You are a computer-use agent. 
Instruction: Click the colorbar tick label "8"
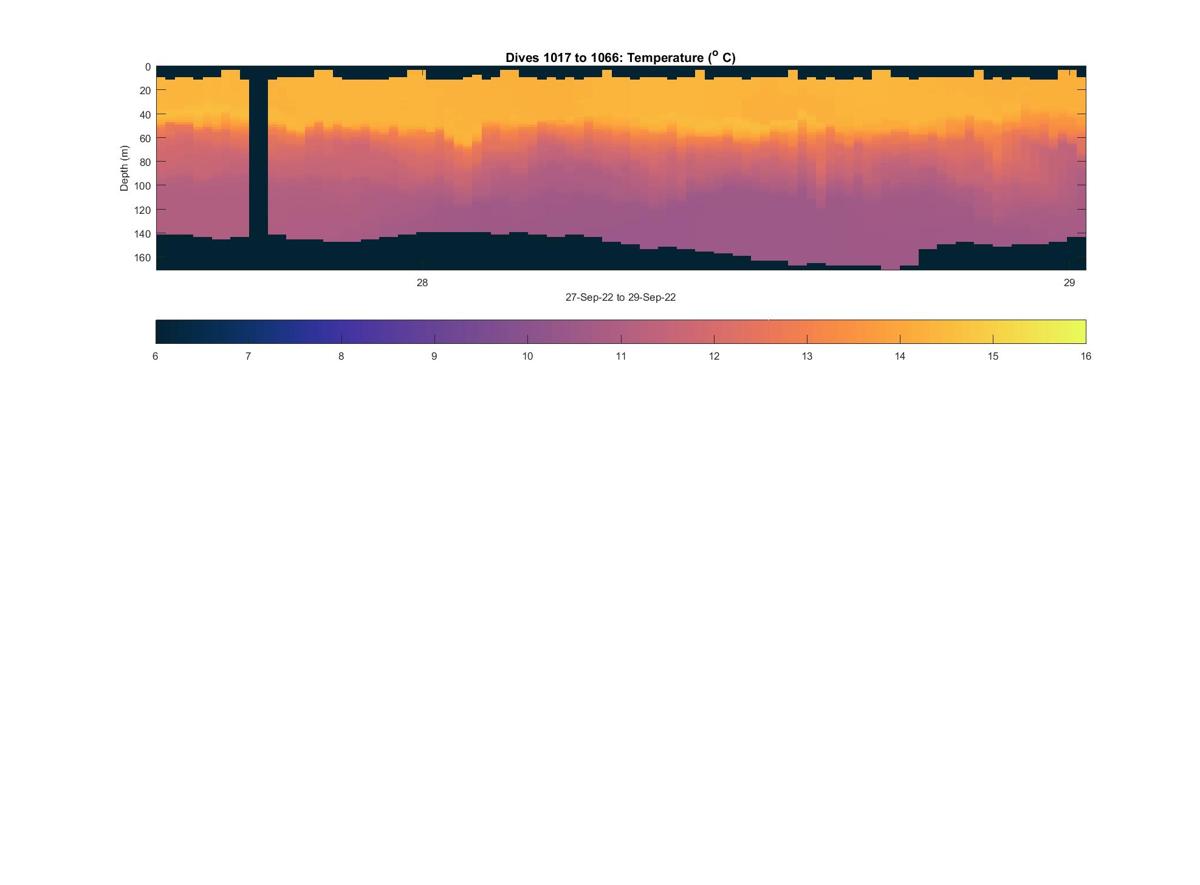coord(341,356)
